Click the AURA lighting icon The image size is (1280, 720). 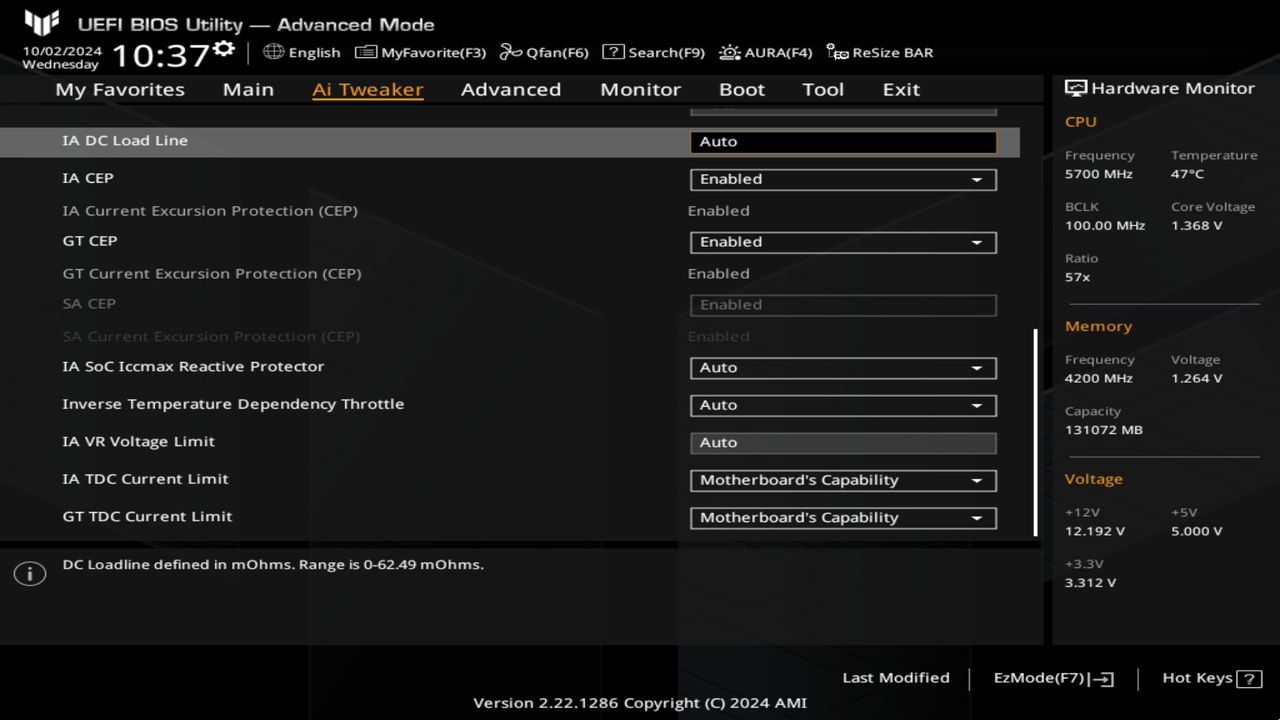point(730,52)
